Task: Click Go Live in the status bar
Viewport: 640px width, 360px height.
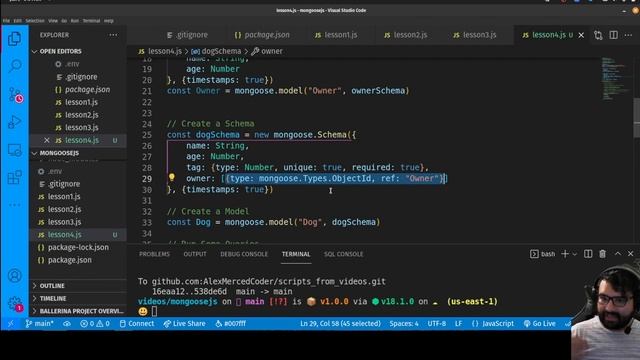Action: [539, 323]
